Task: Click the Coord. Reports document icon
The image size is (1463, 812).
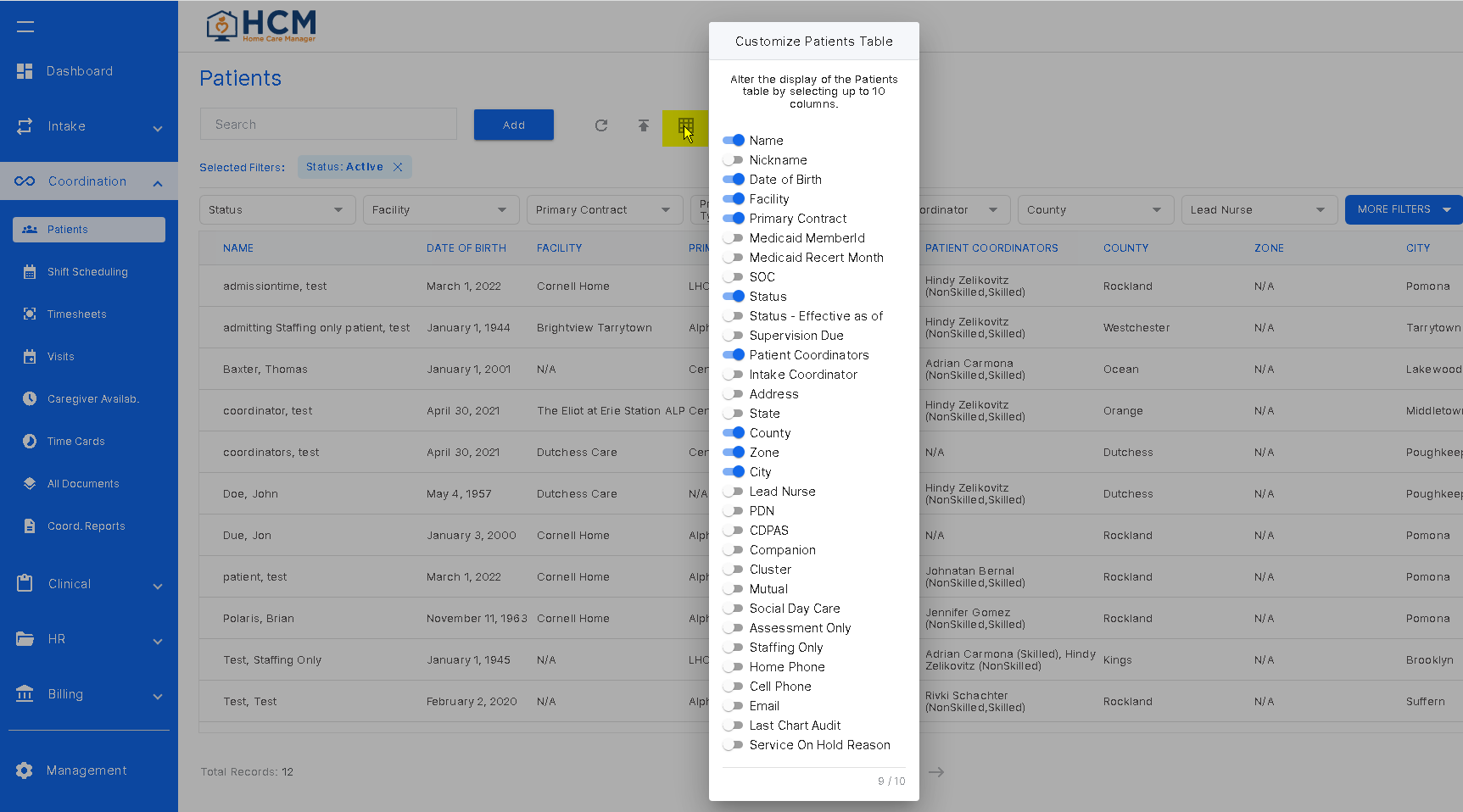Action: 30,526
